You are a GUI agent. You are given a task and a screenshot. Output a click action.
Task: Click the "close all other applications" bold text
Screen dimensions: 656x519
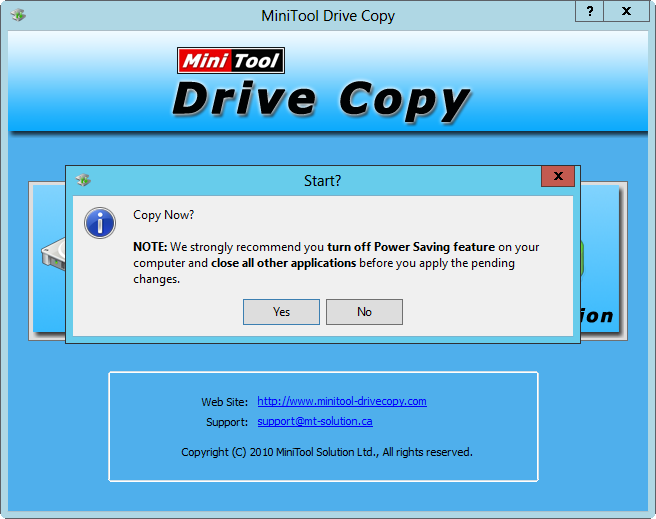pyautogui.click(x=284, y=263)
